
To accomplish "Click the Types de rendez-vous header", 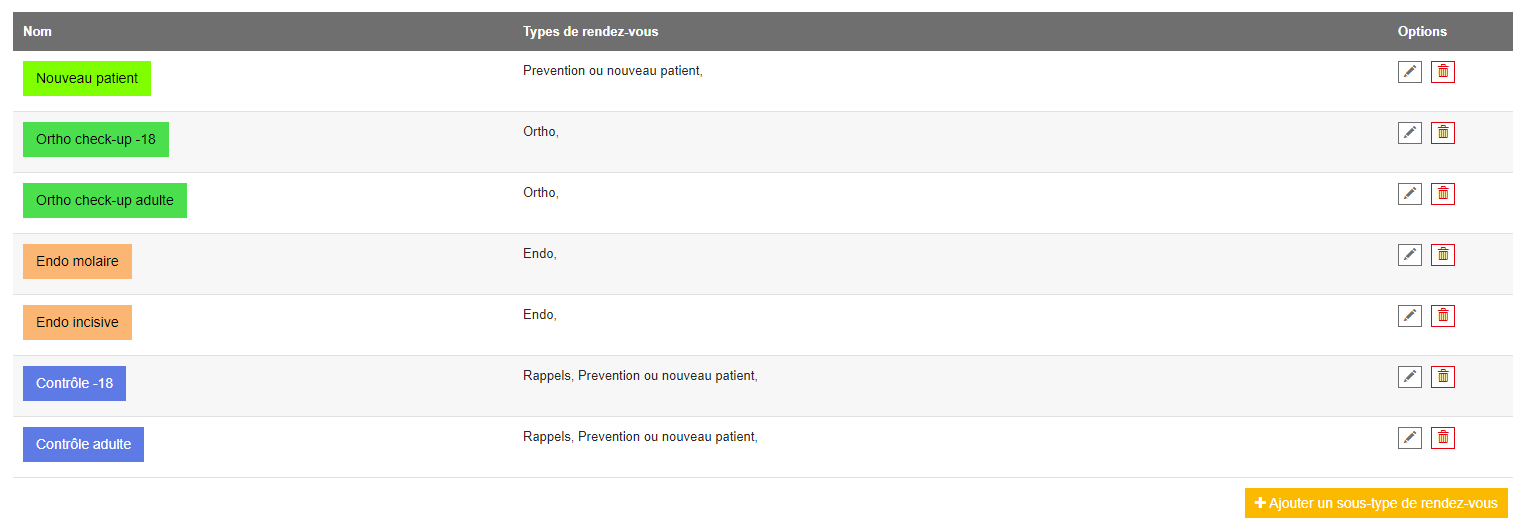I will pyautogui.click(x=590, y=32).
